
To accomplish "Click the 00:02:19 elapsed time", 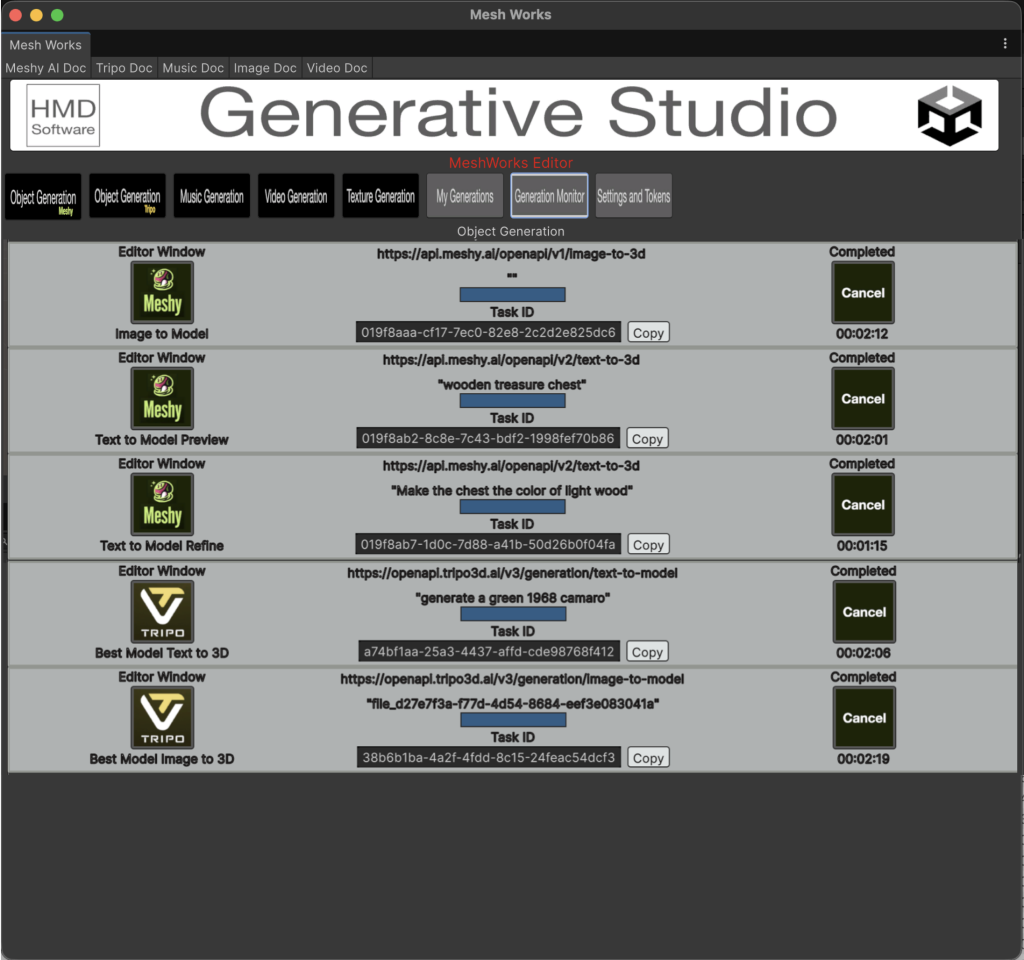I will click(863, 759).
